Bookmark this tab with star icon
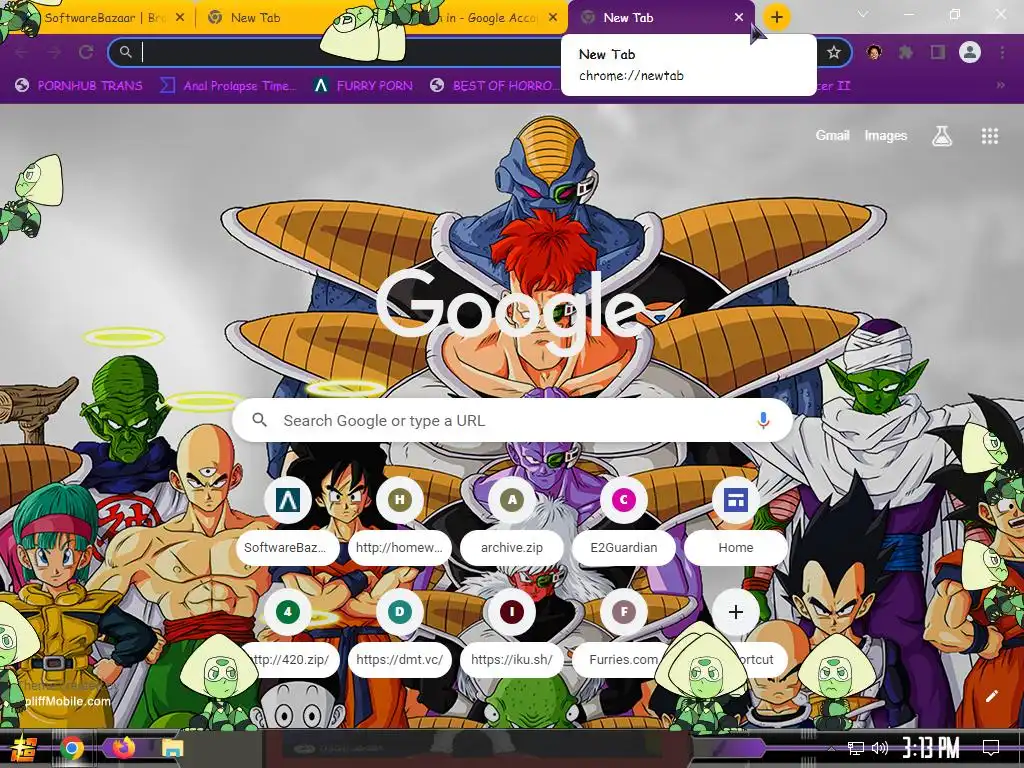 [833, 52]
